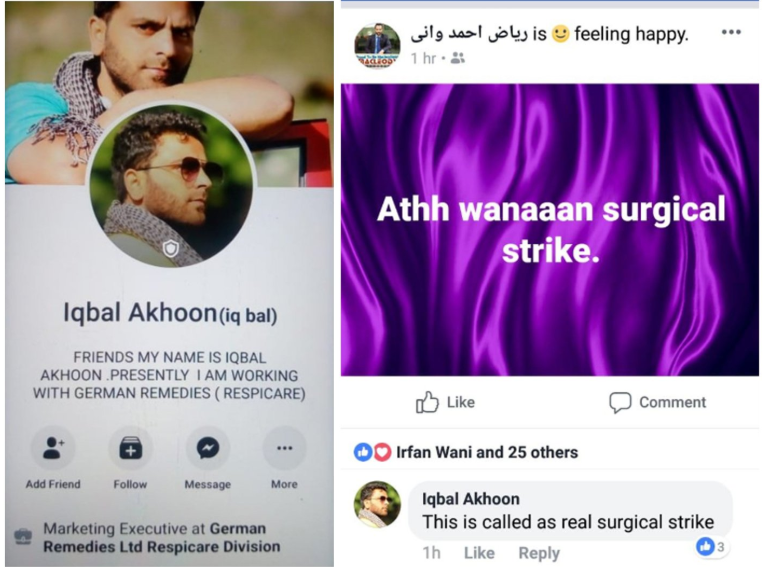Open Iqbal Akhoon's comment avatar

(377, 504)
